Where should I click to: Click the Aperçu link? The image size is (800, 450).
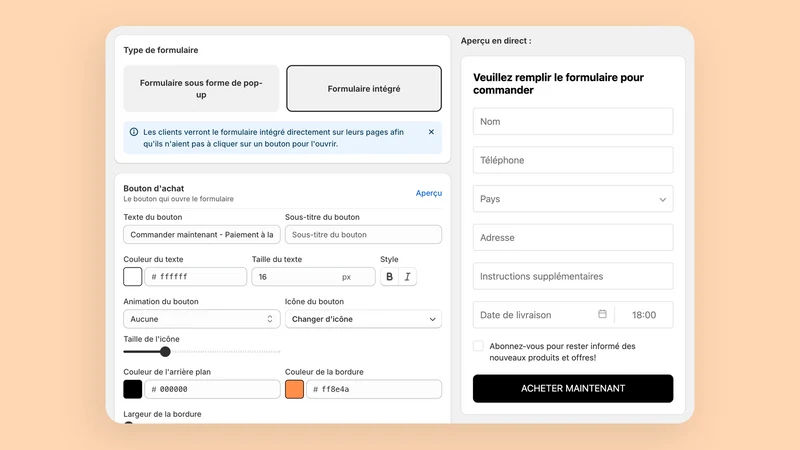429,193
